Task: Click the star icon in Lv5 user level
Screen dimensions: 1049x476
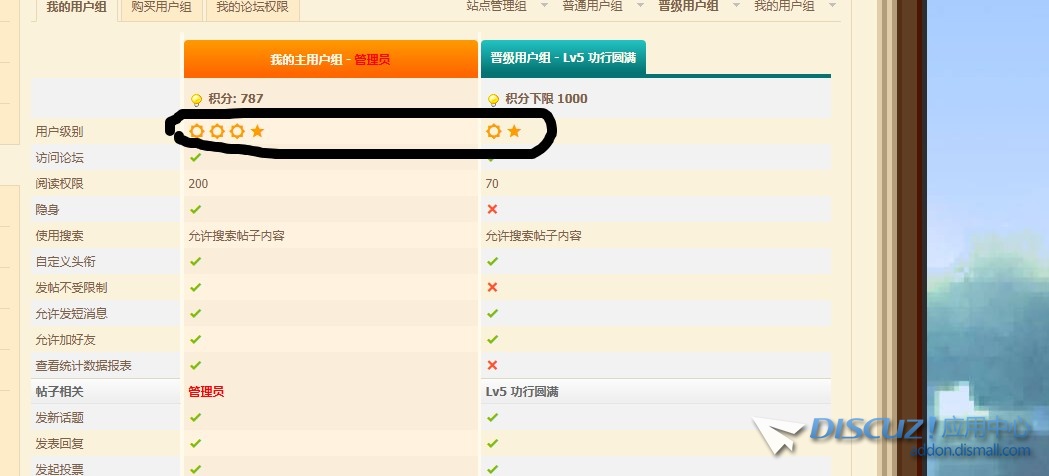Action: (514, 131)
